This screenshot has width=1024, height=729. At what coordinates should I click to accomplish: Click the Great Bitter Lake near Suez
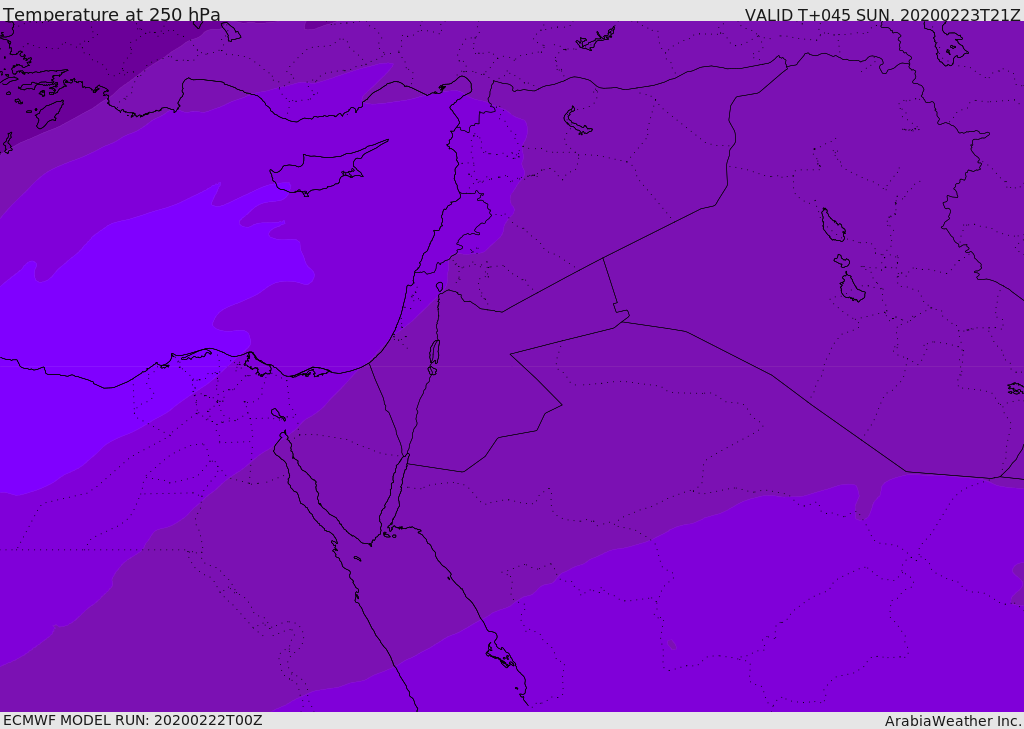tap(278, 414)
